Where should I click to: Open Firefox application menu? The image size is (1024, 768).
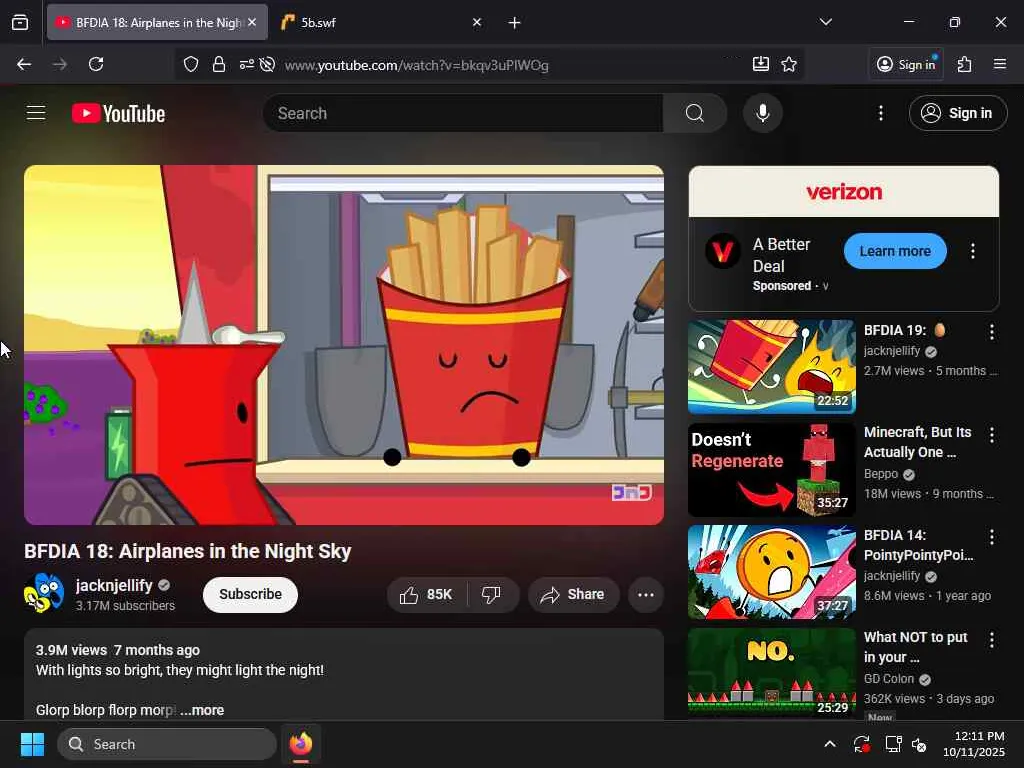tap(999, 64)
